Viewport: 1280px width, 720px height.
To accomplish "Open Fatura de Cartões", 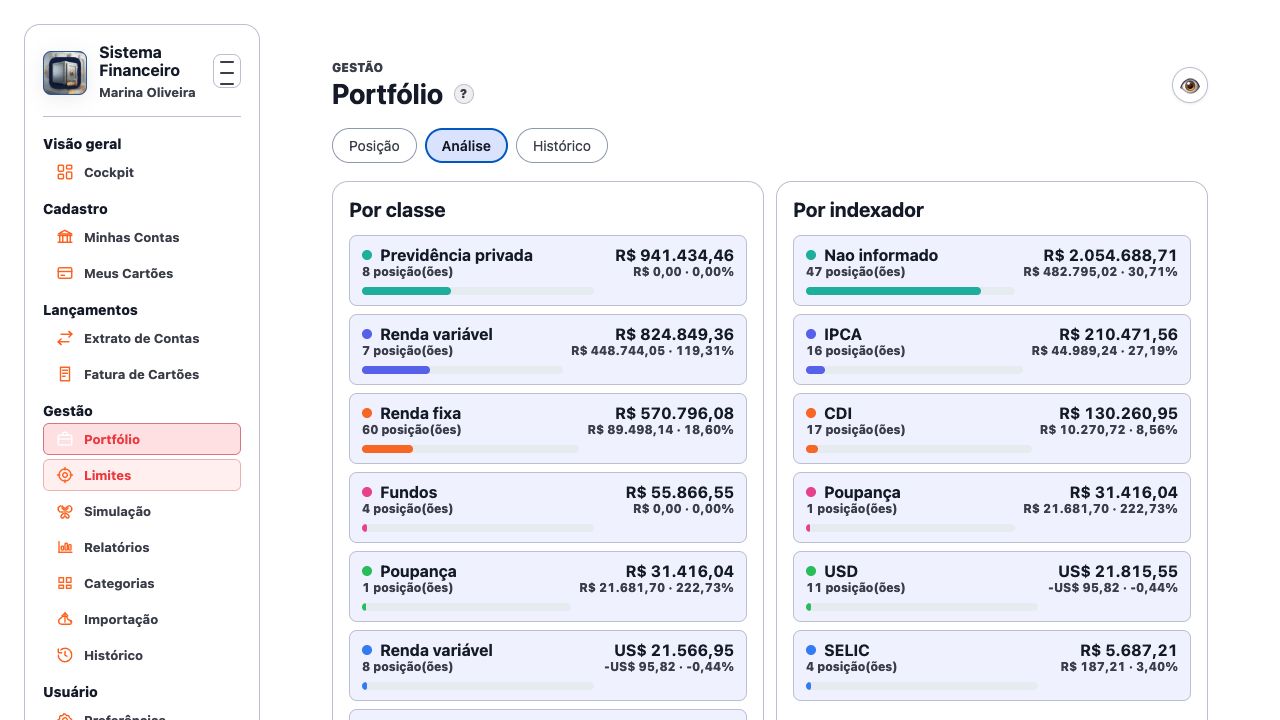I will 142,374.
